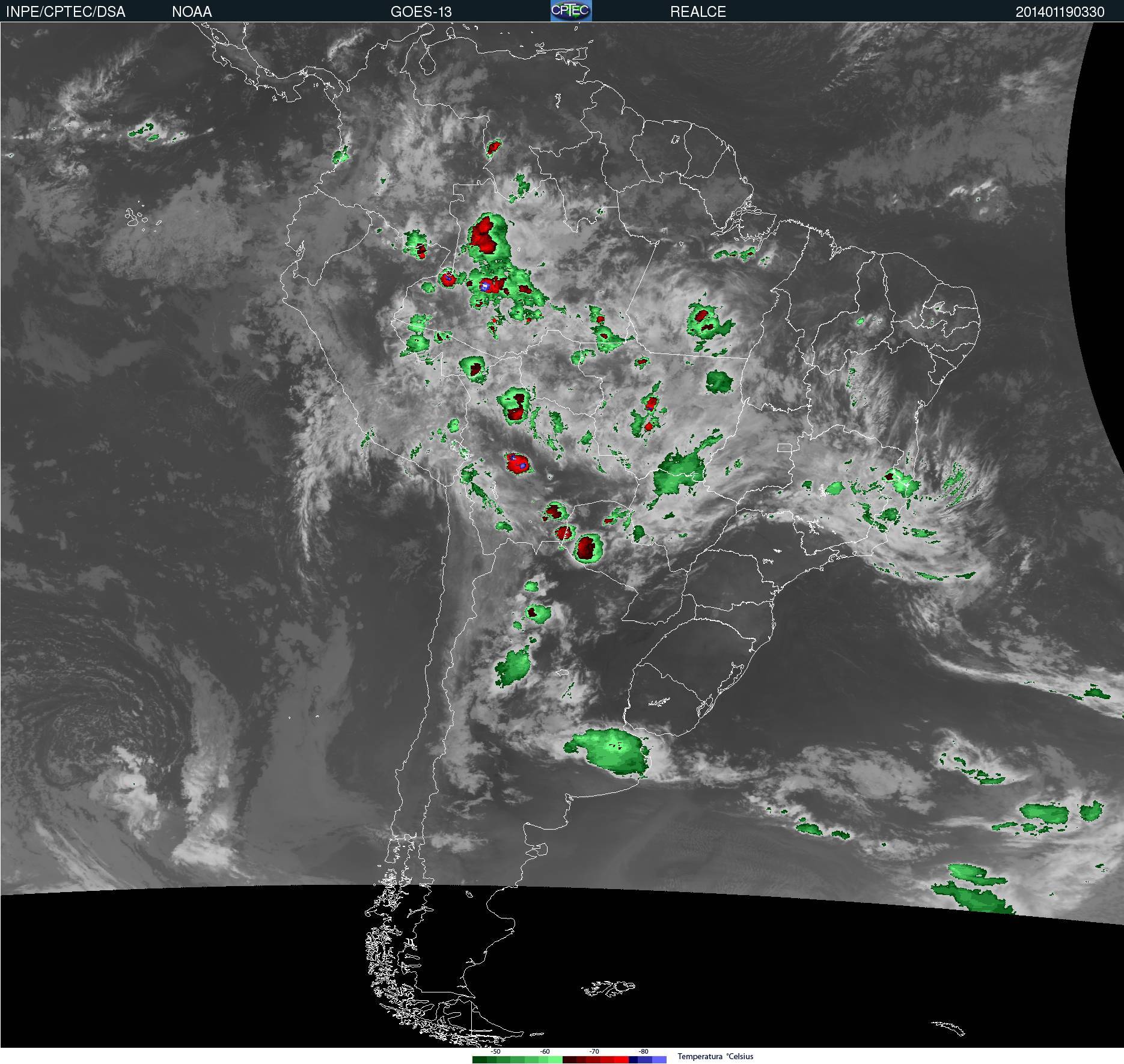The image size is (1124, 1064).
Task: Click the Temperatura °Celsius legend label
Action: pos(715,1056)
